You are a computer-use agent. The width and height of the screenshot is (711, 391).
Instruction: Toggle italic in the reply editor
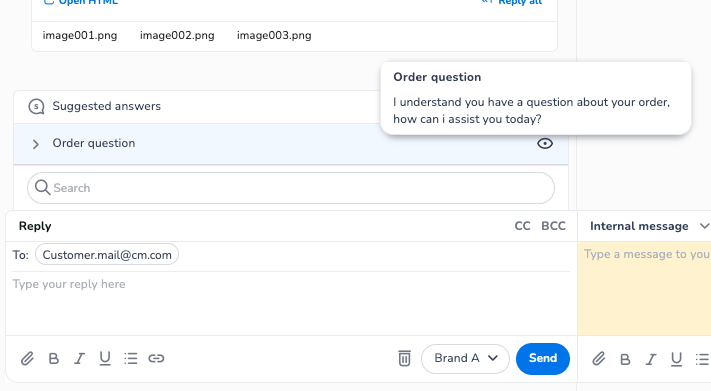(79, 358)
